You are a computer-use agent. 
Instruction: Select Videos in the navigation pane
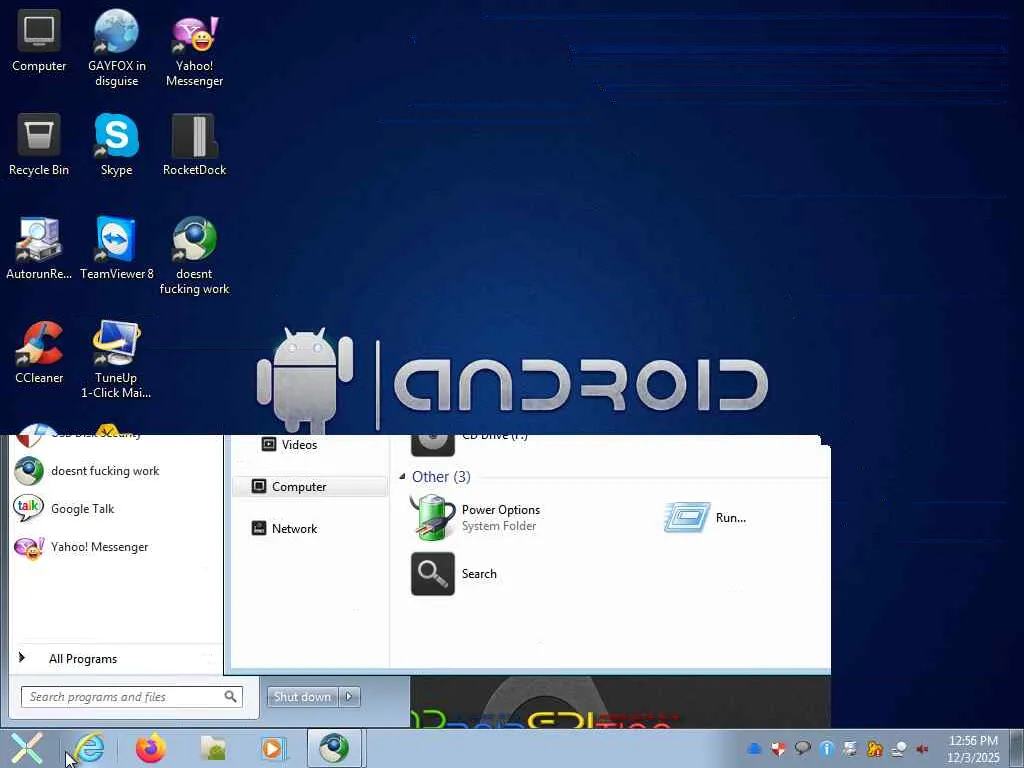tap(289, 445)
